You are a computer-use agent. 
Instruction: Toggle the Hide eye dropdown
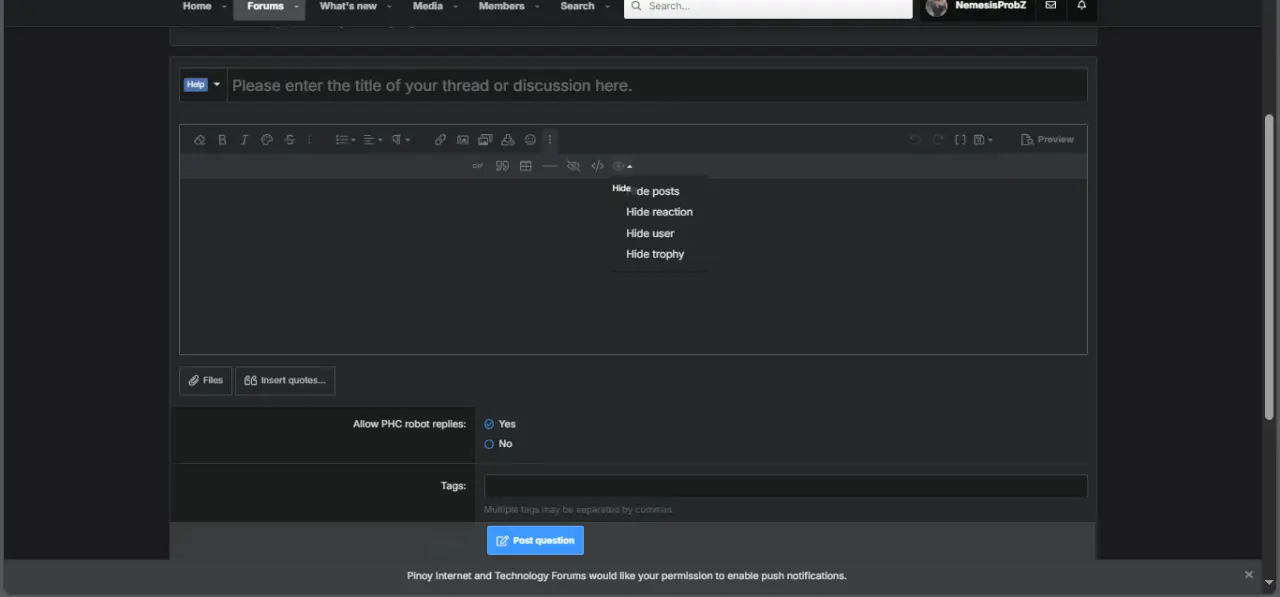point(622,166)
